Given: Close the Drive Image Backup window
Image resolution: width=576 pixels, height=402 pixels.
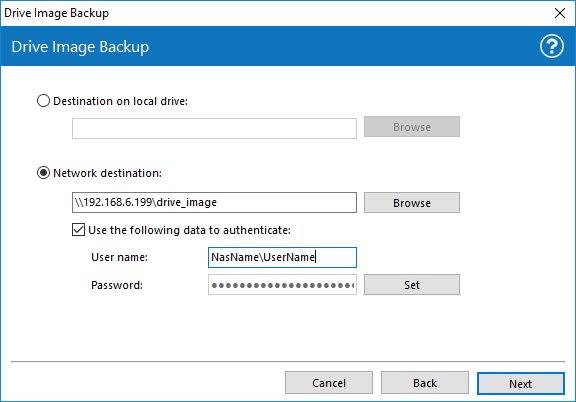Looking at the screenshot, I should coord(559,13).
